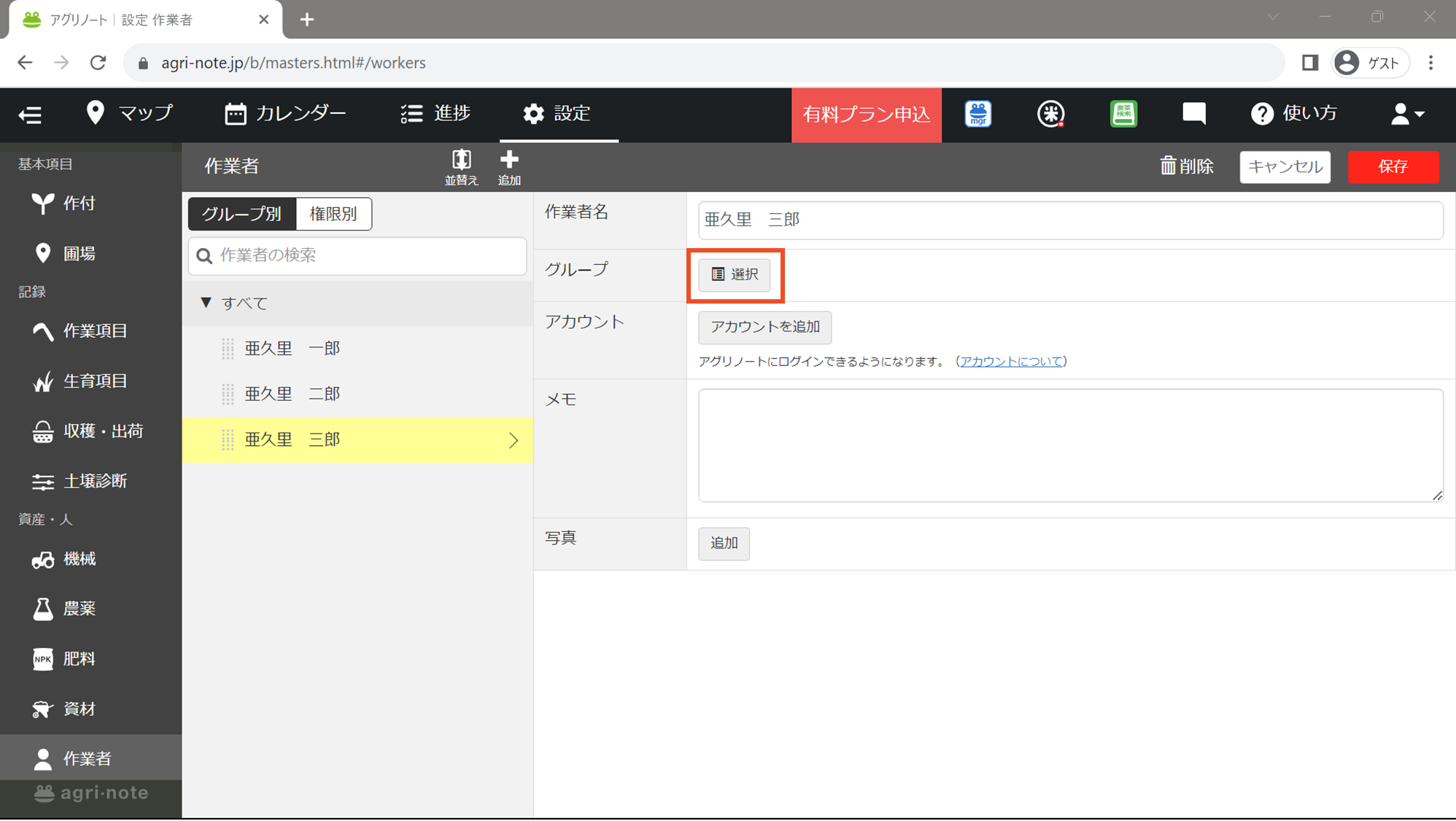This screenshot has width=1456, height=821.
Task: Open the chat speech bubble icon
Action: (1193, 113)
